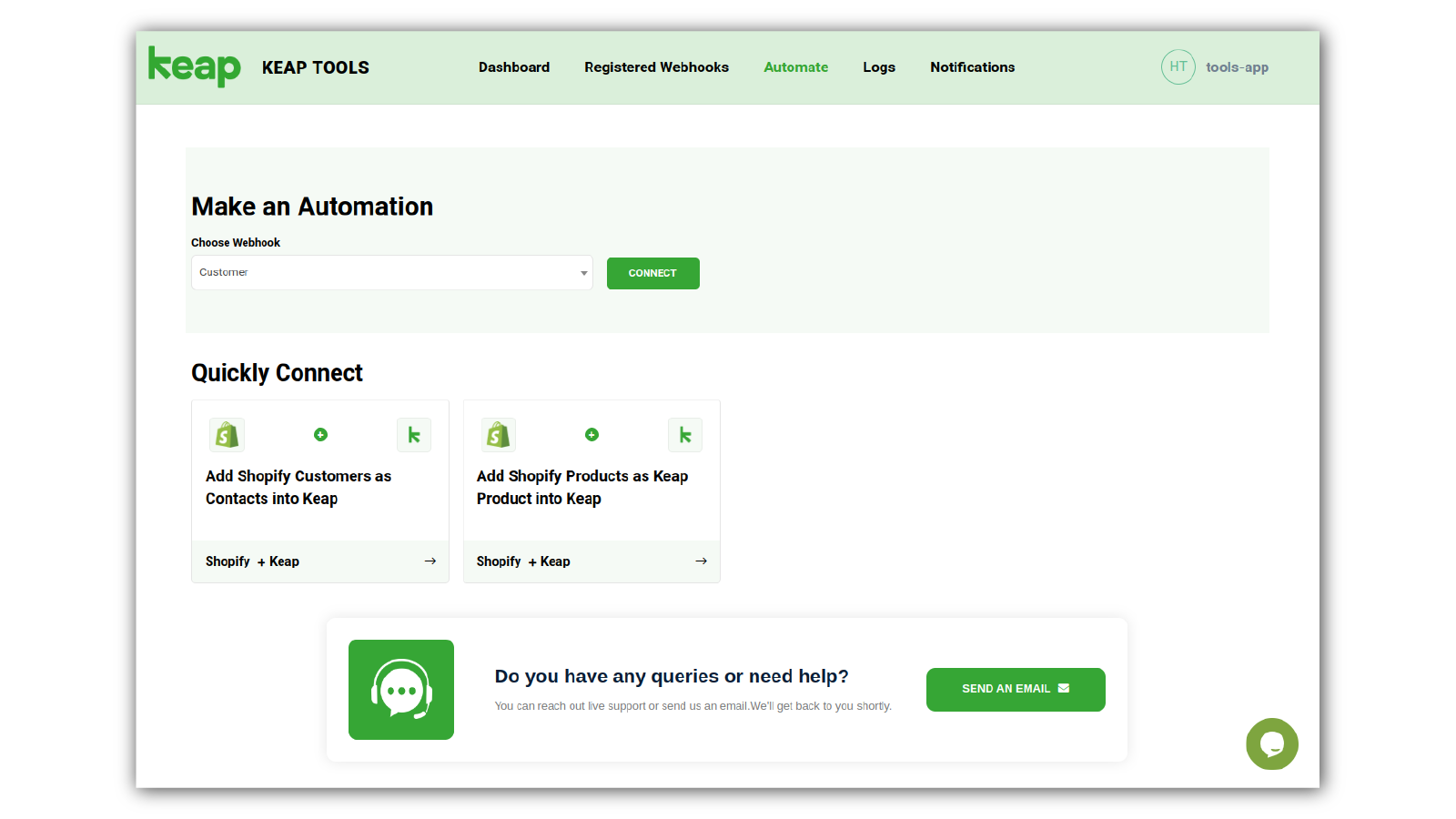
Task: Click arrow on Customers as Contacts card
Action: coord(430,561)
